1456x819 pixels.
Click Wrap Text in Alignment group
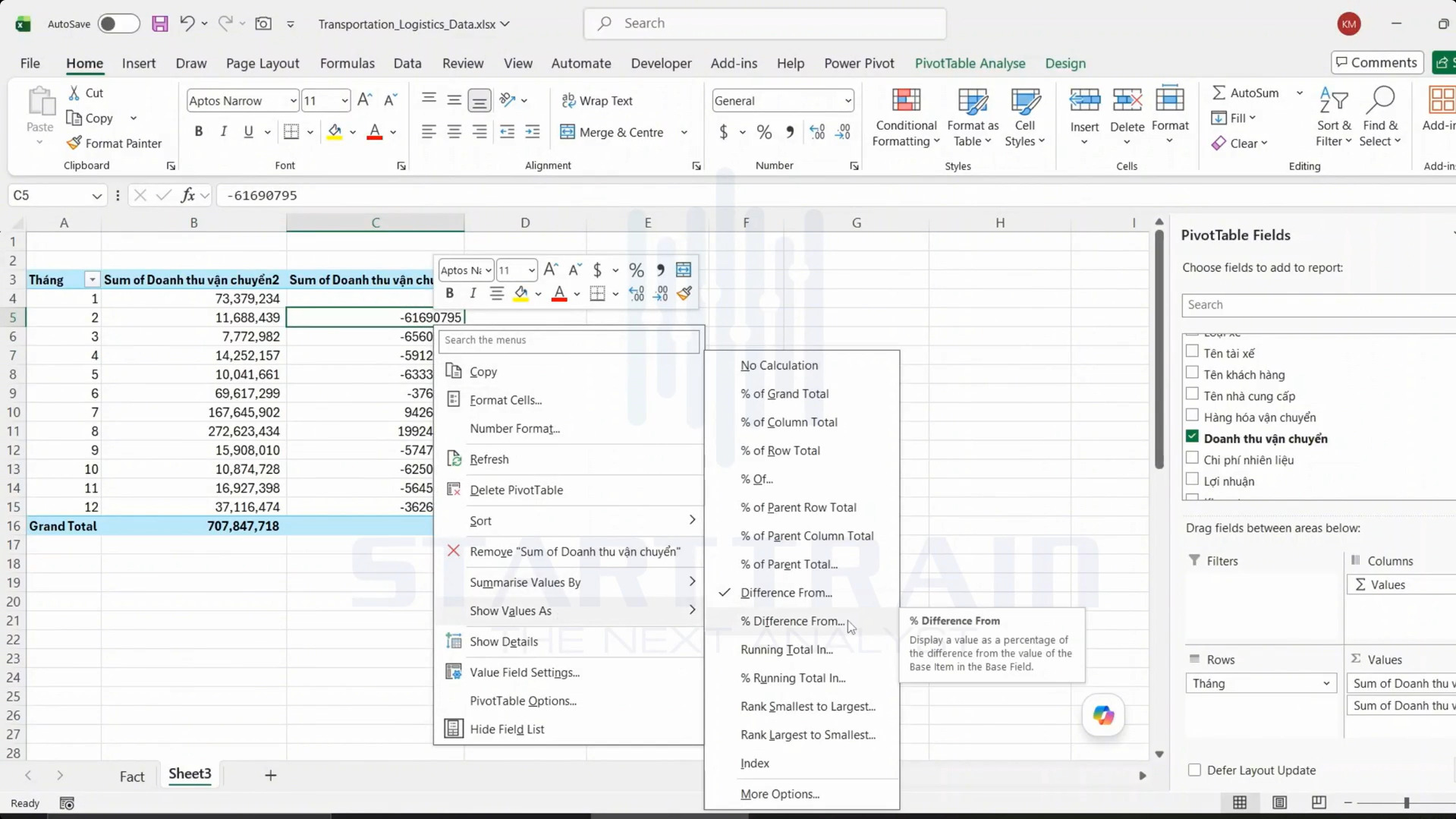point(596,100)
